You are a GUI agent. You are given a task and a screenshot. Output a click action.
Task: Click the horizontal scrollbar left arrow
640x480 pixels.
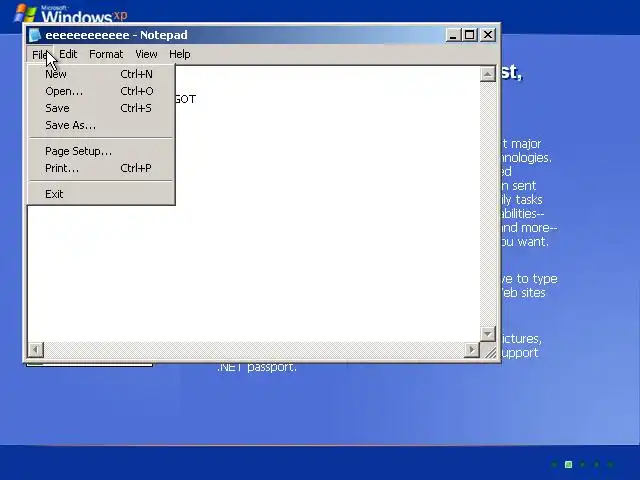[x=36, y=350]
